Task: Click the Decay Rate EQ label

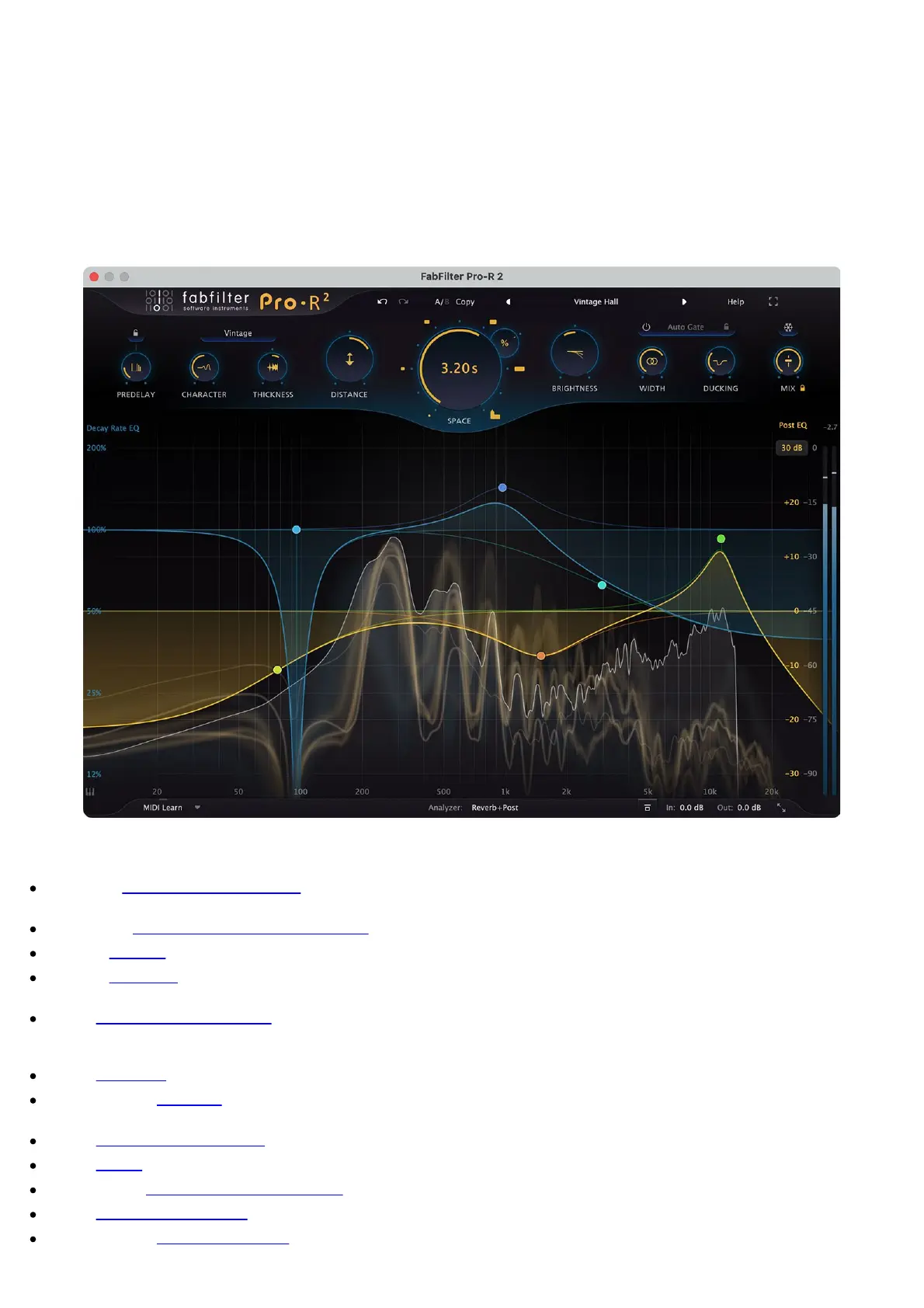Action: point(113,428)
